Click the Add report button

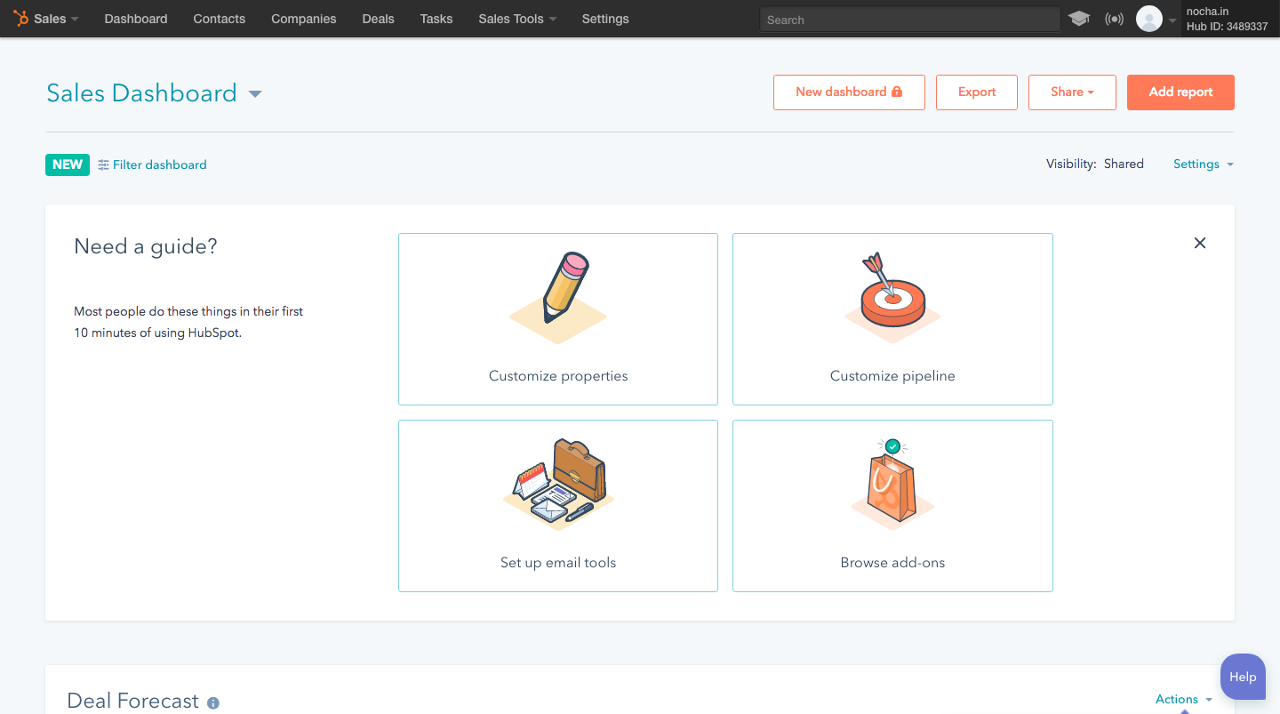click(1181, 92)
